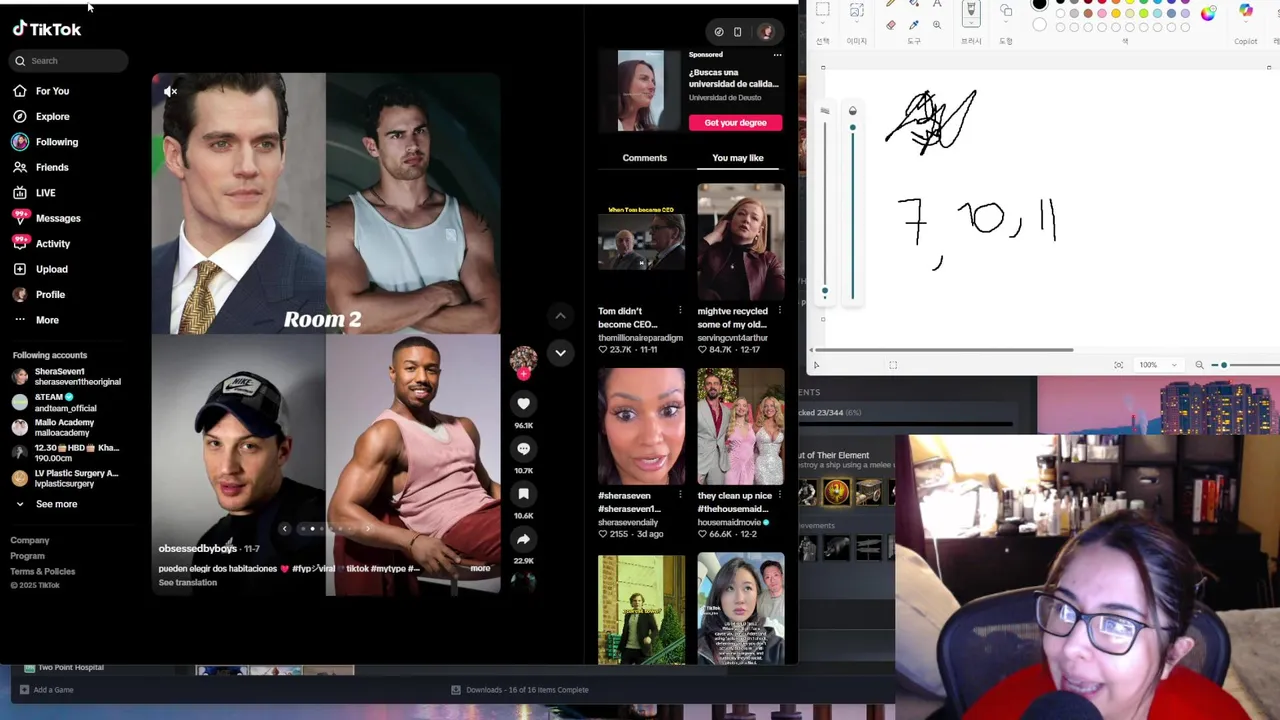
Task: Open Mallo Academy following account
Action: pyautogui.click(x=64, y=427)
